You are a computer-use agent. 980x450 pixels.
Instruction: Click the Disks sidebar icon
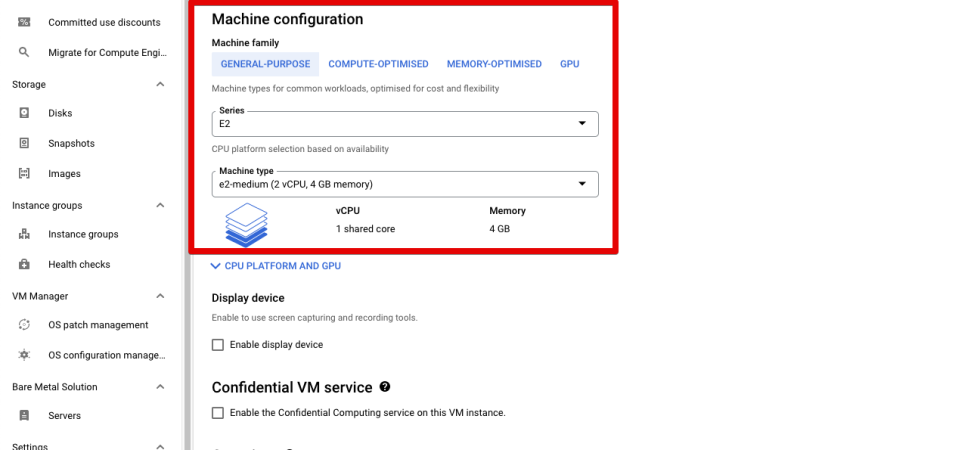pyautogui.click(x=24, y=113)
